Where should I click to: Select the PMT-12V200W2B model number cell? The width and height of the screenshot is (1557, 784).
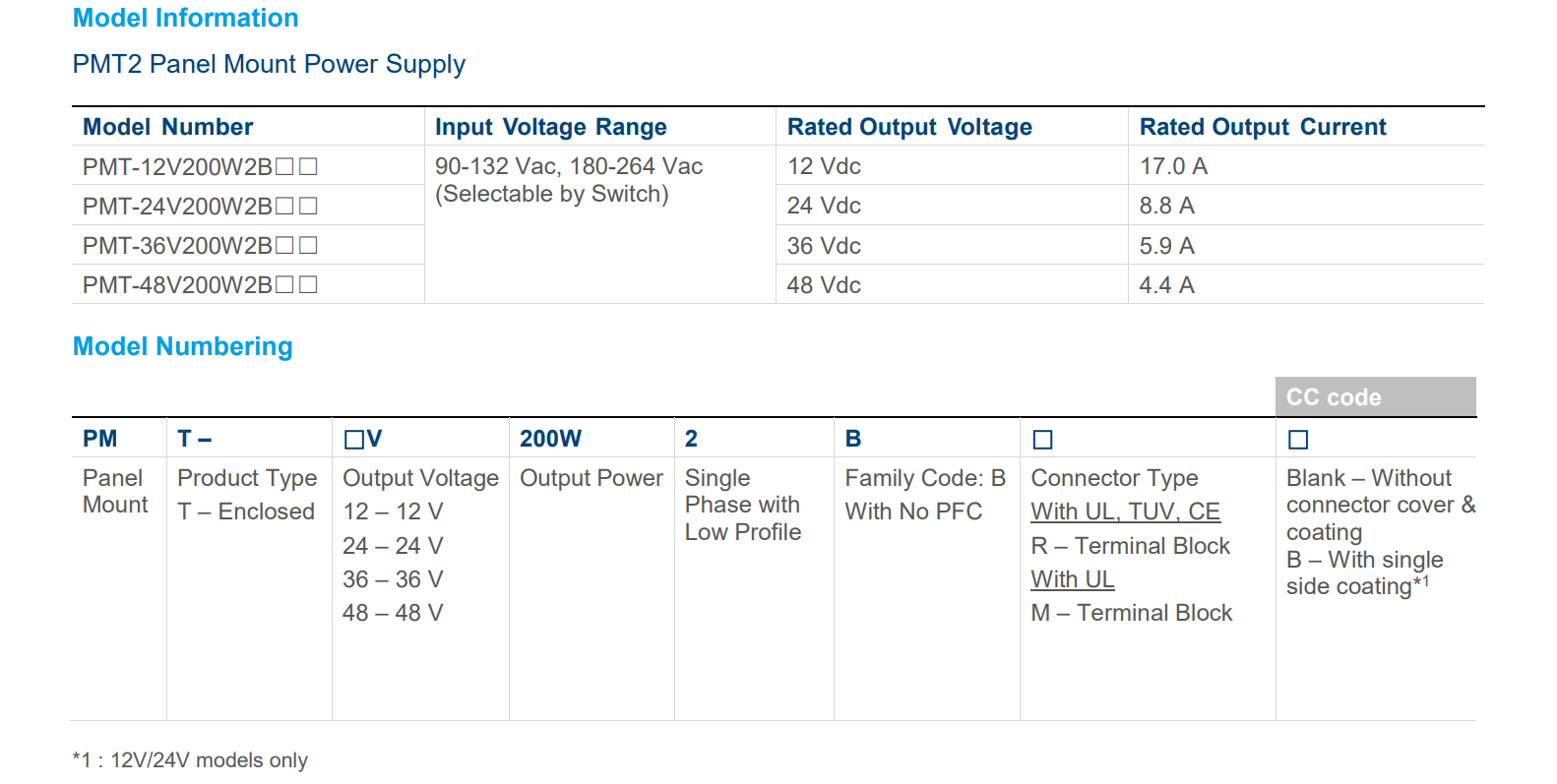(200, 166)
